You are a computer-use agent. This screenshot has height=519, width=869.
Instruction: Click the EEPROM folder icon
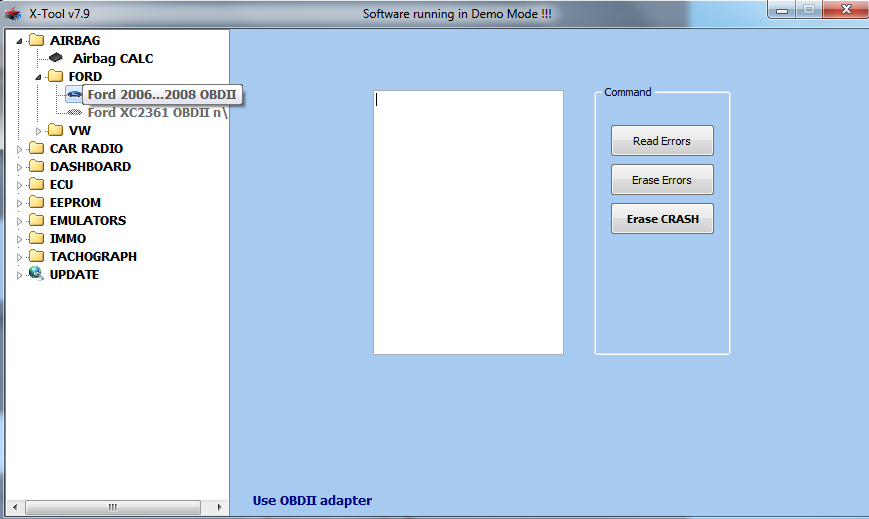(36, 202)
